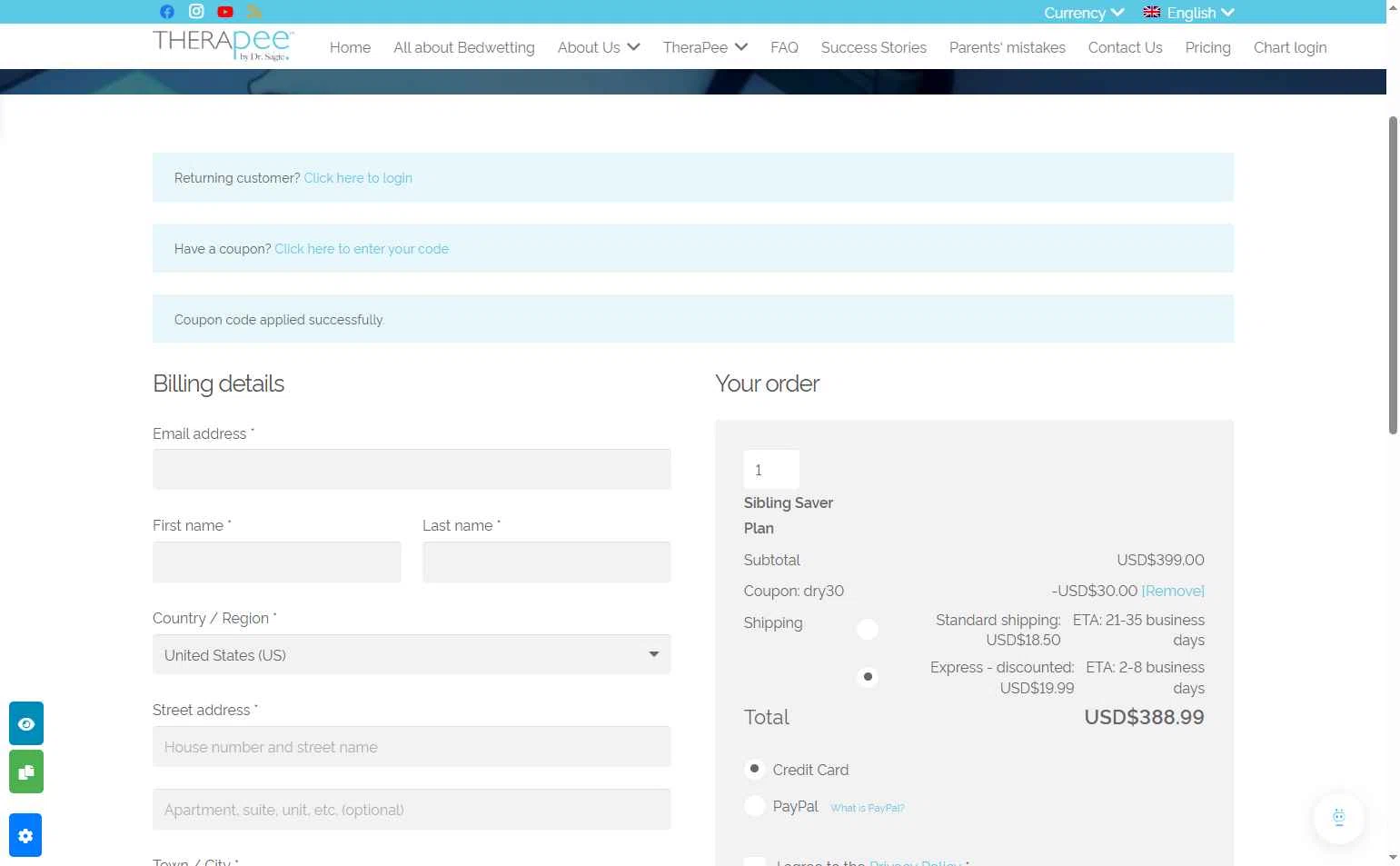Open the chatbot assistant bubble
Viewport: 1400px width, 866px height.
tap(1338, 818)
